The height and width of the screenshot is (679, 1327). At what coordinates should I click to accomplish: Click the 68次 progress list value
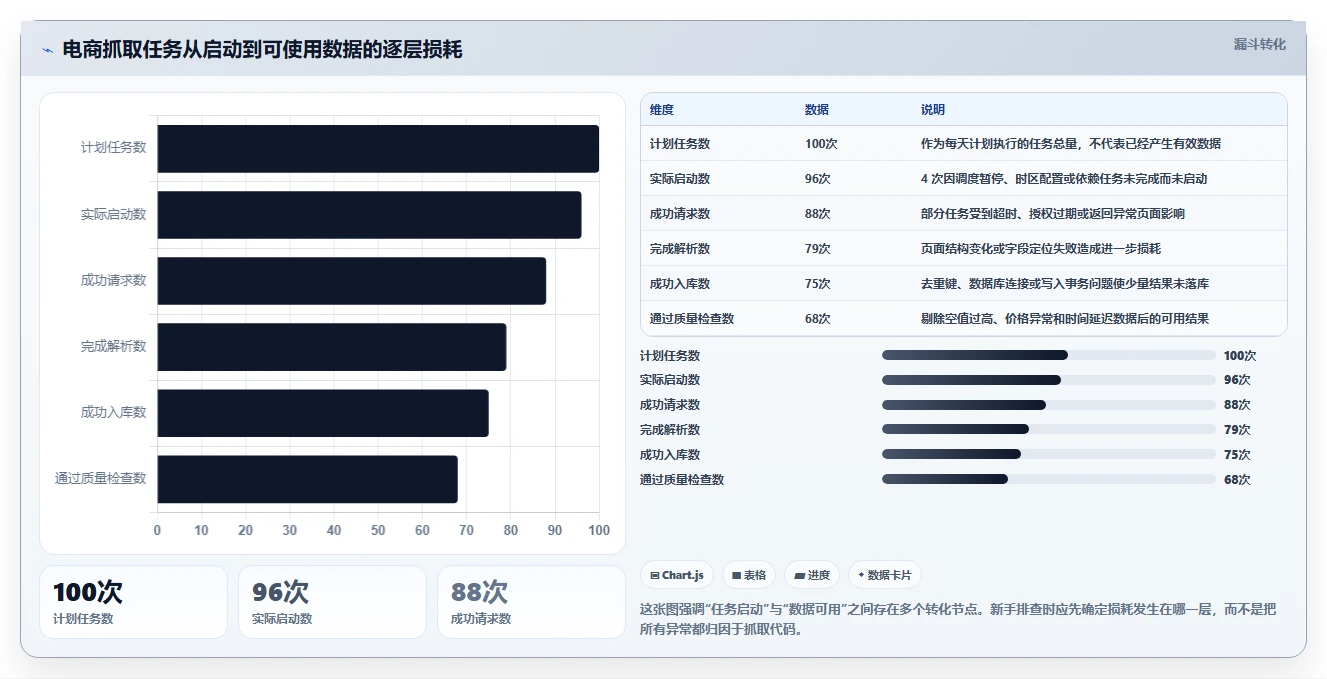click(x=1237, y=480)
